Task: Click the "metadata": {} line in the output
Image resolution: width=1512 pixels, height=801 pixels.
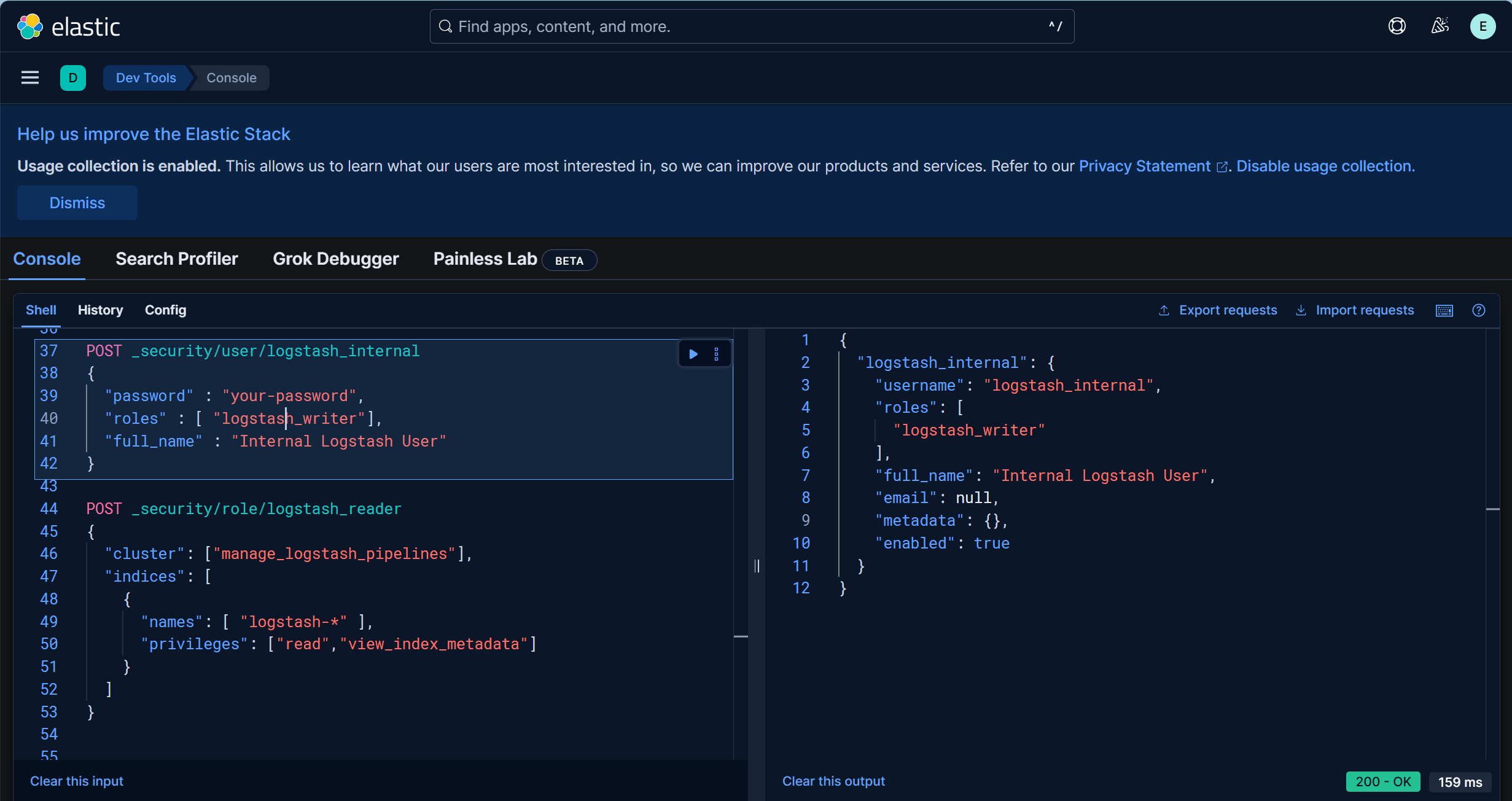Action: [x=941, y=521]
